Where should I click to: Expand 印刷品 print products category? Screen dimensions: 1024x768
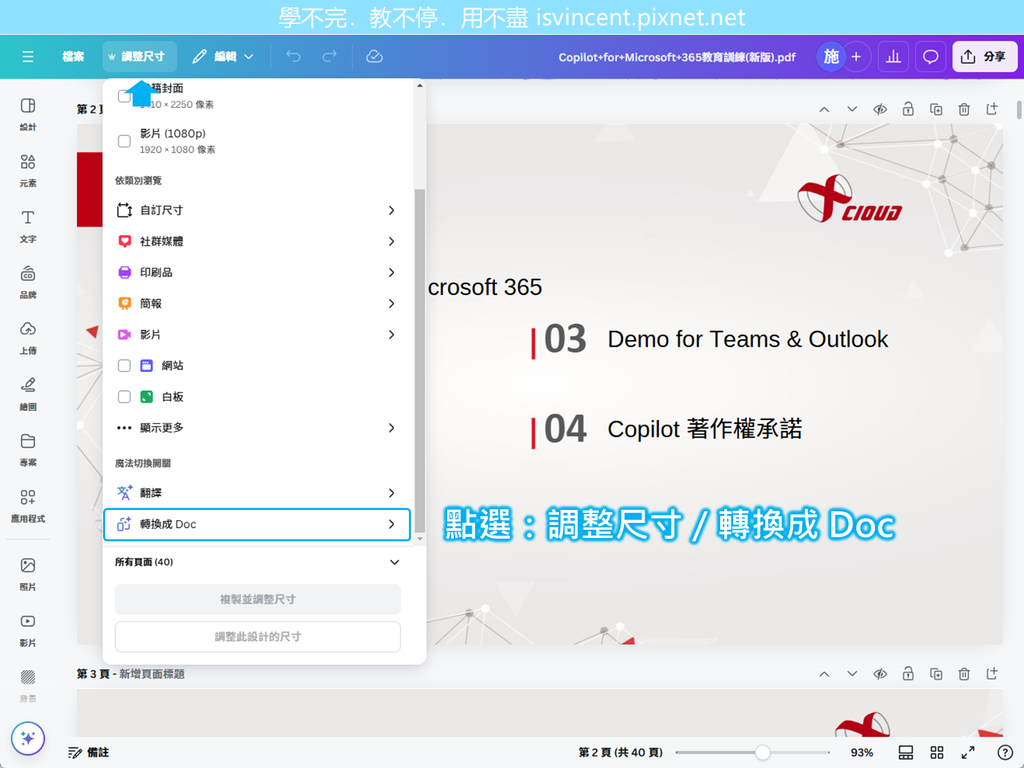257,272
